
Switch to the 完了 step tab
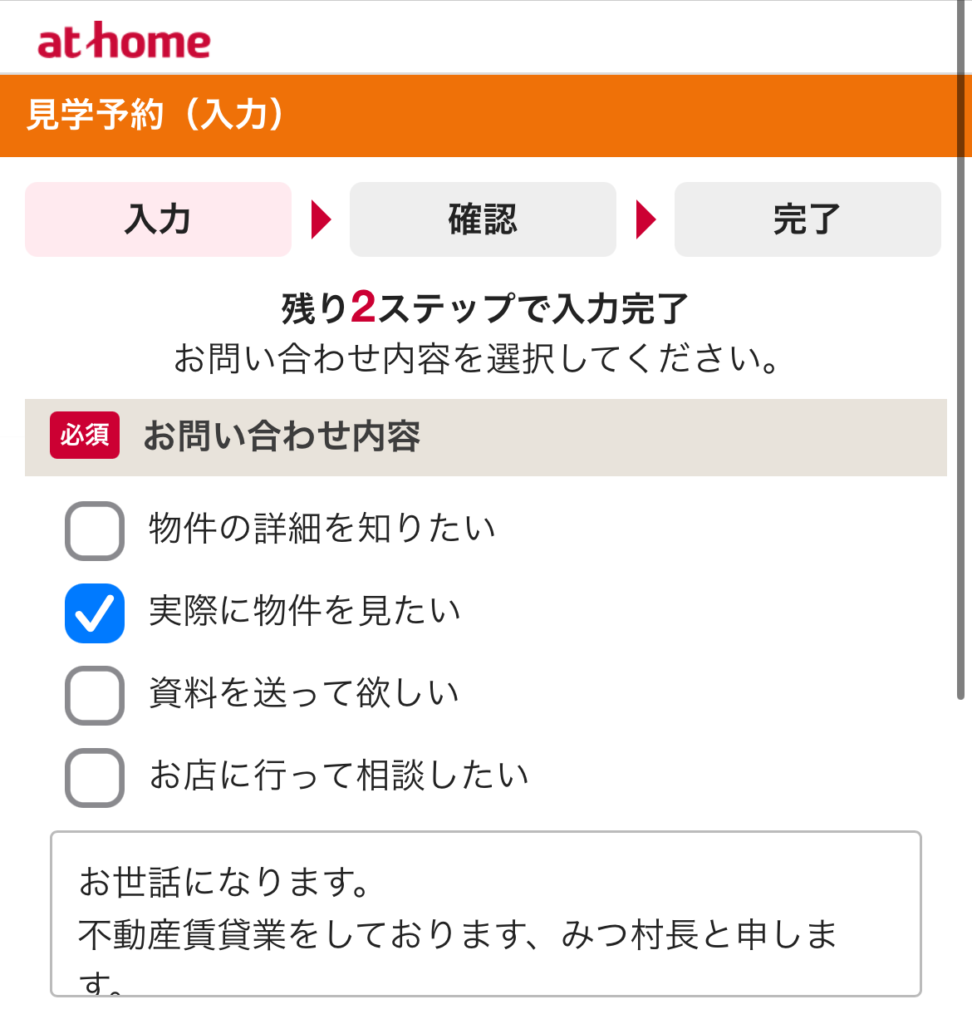coord(807,220)
